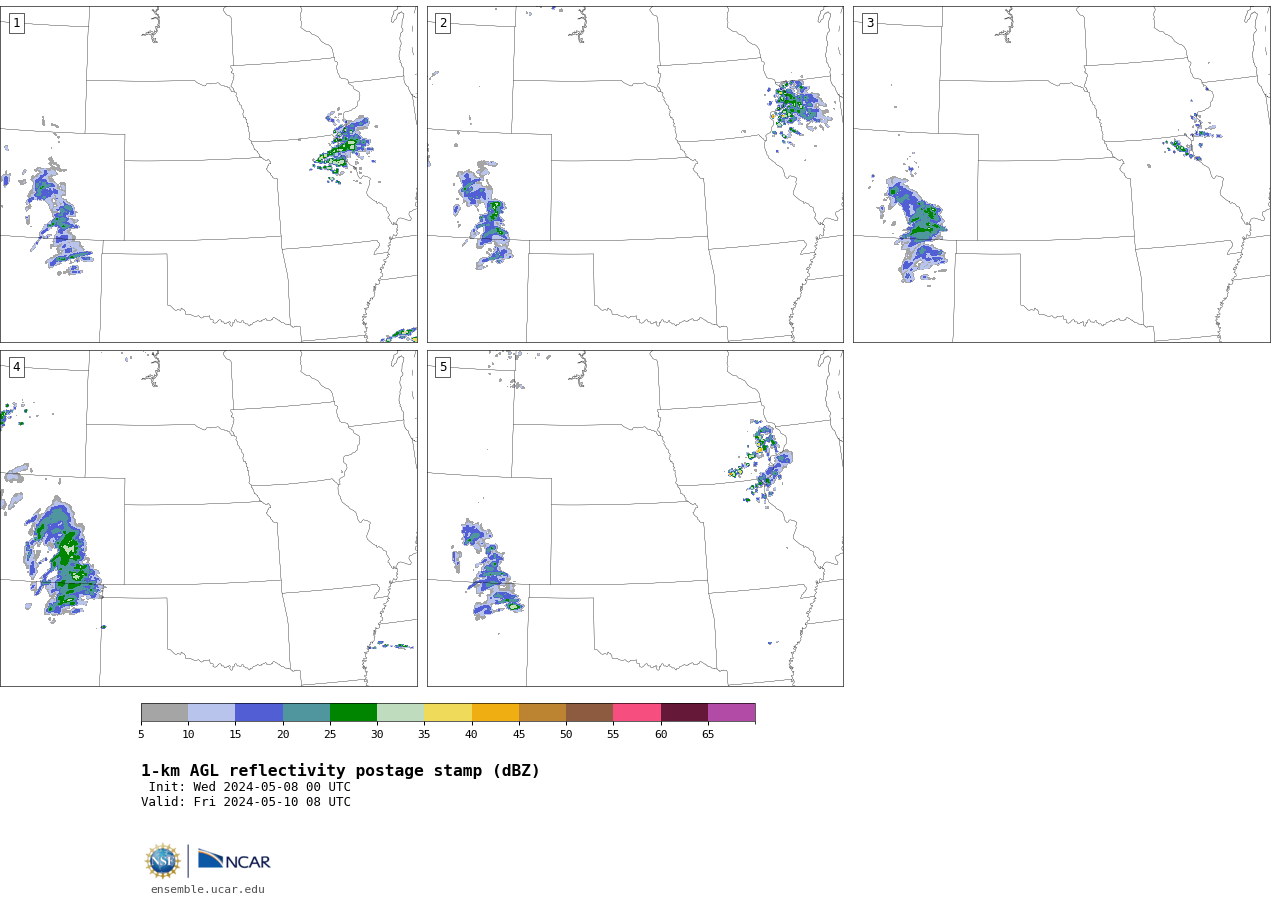Screen dimensions: 1280x901
Task: Click the panel number label 1
Action: (x=16, y=23)
